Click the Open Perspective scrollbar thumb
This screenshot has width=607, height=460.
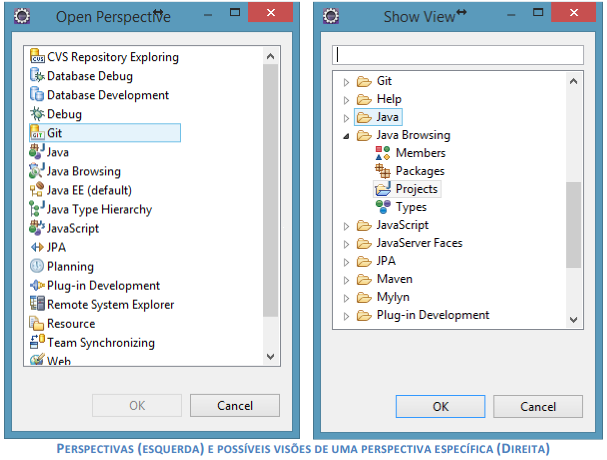(270, 191)
